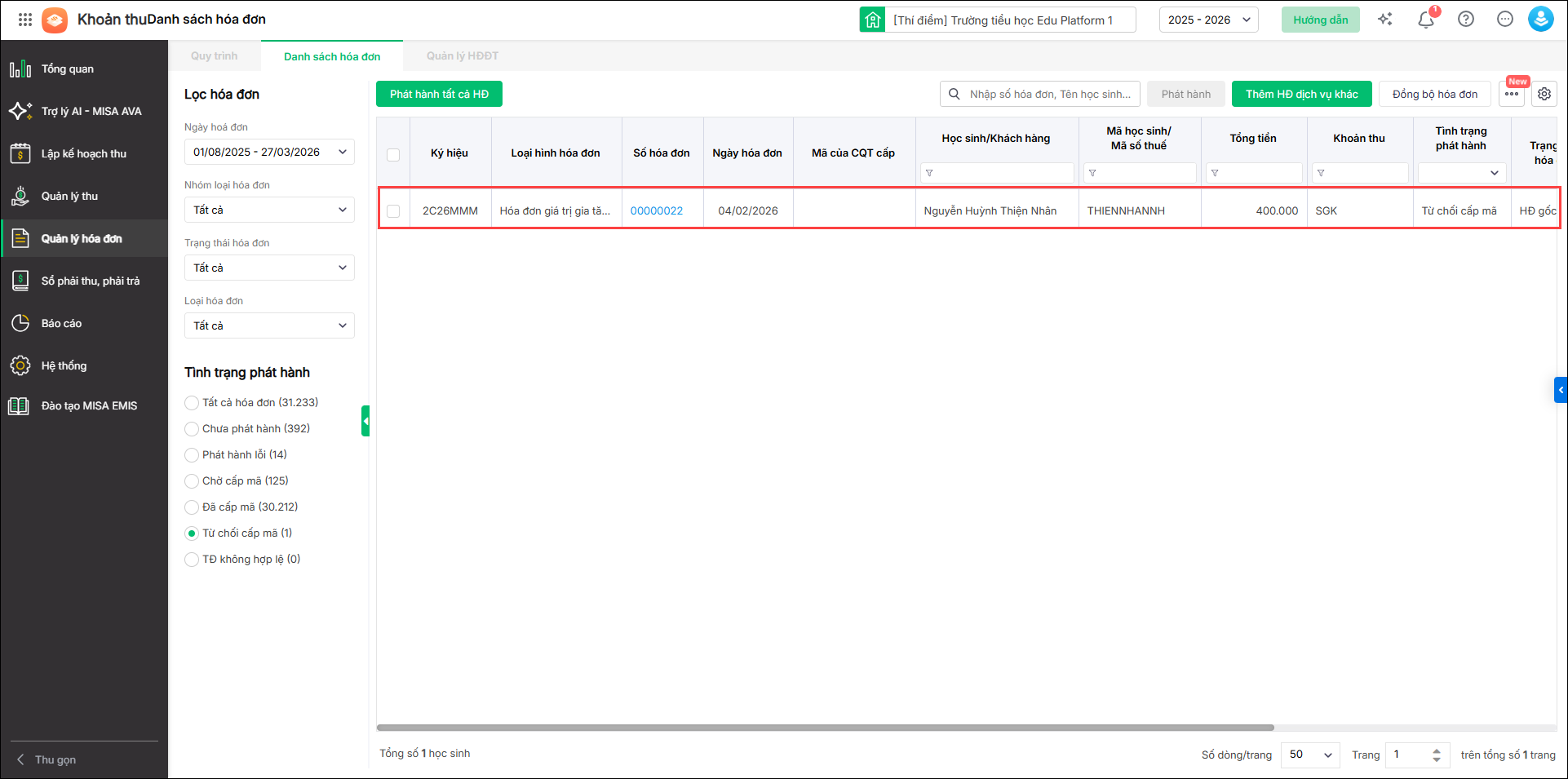Switch to the Quy trình tab
This screenshot has height=779, width=1568.
(214, 56)
